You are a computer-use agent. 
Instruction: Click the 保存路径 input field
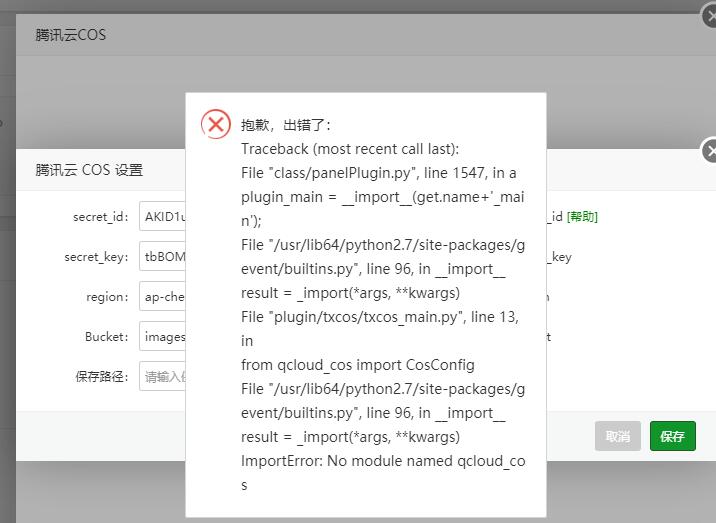point(163,376)
